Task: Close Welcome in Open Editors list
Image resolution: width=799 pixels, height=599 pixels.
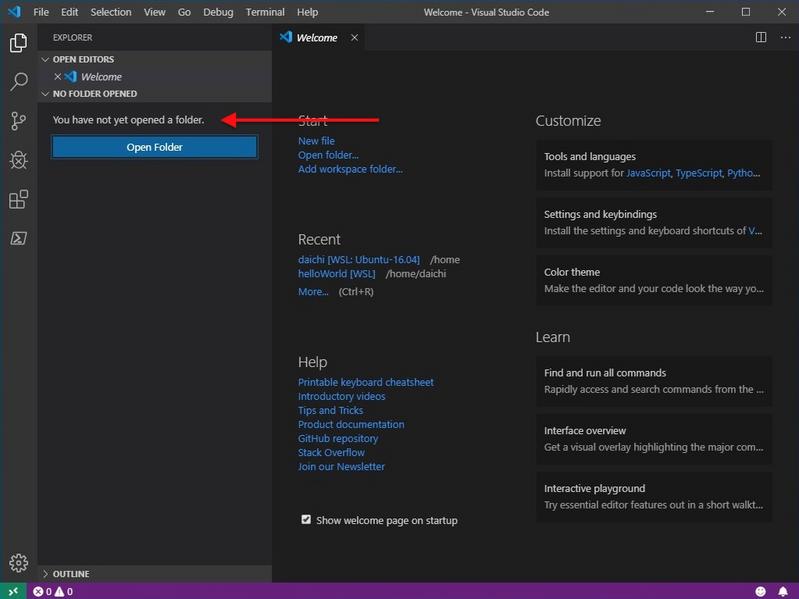Action: 58,76
